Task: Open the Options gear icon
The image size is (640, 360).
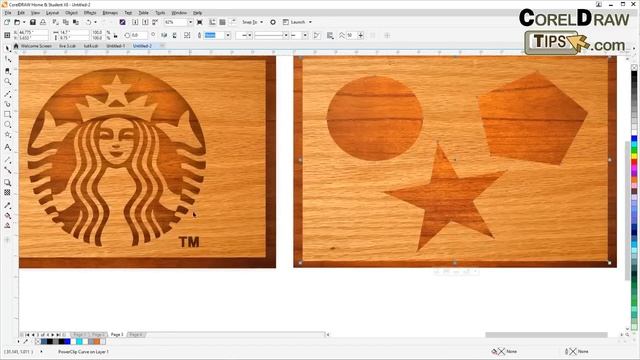Action: (x=273, y=22)
